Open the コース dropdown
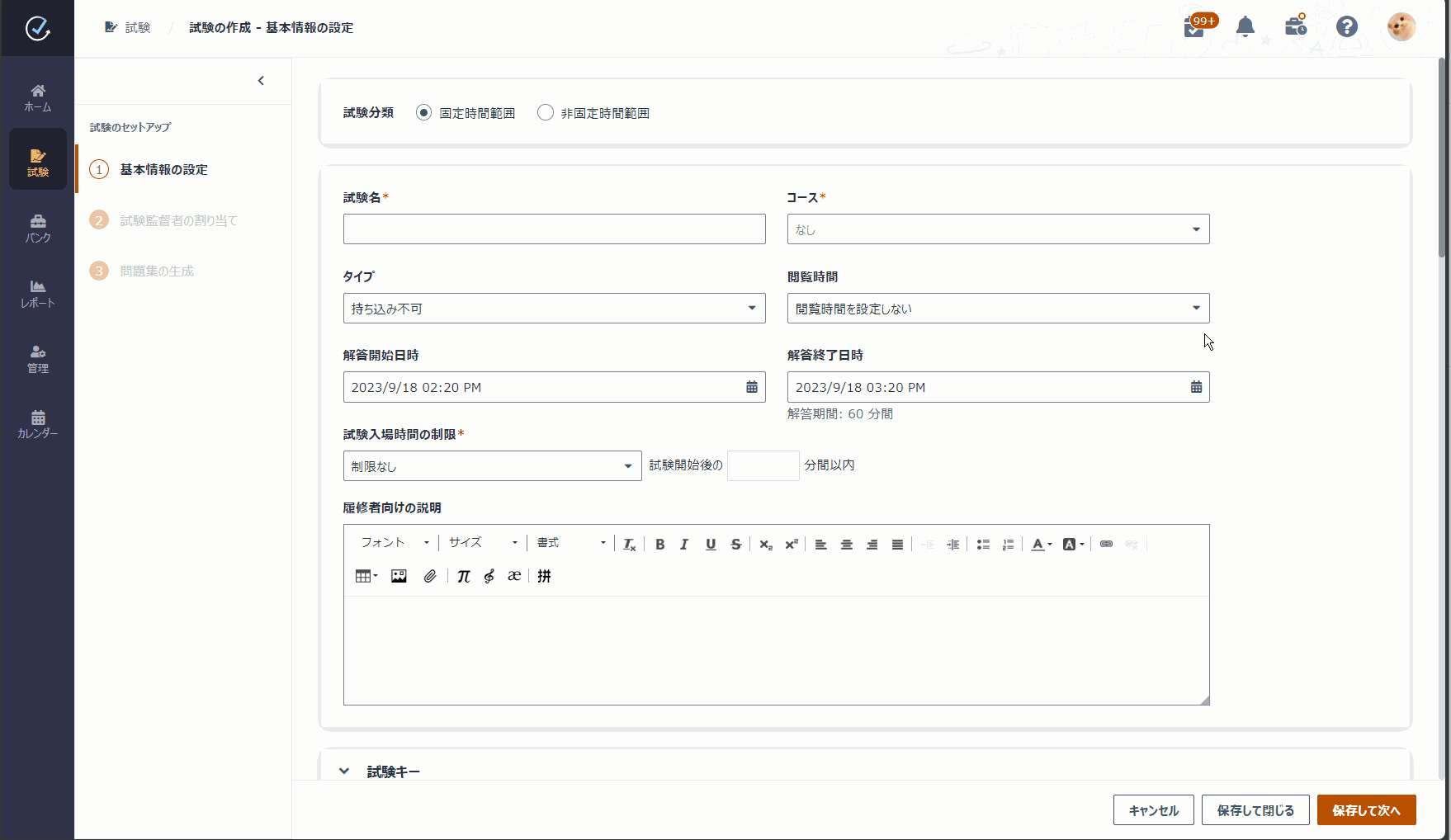Viewport: 1451px width, 840px height. tap(998, 229)
